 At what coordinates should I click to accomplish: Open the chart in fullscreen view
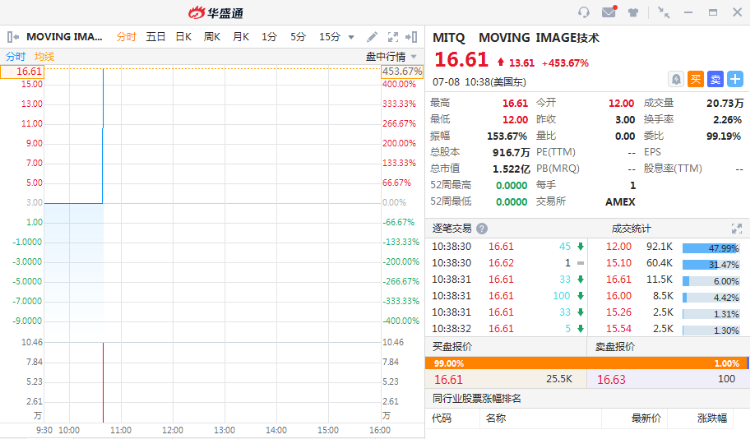tap(393, 37)
